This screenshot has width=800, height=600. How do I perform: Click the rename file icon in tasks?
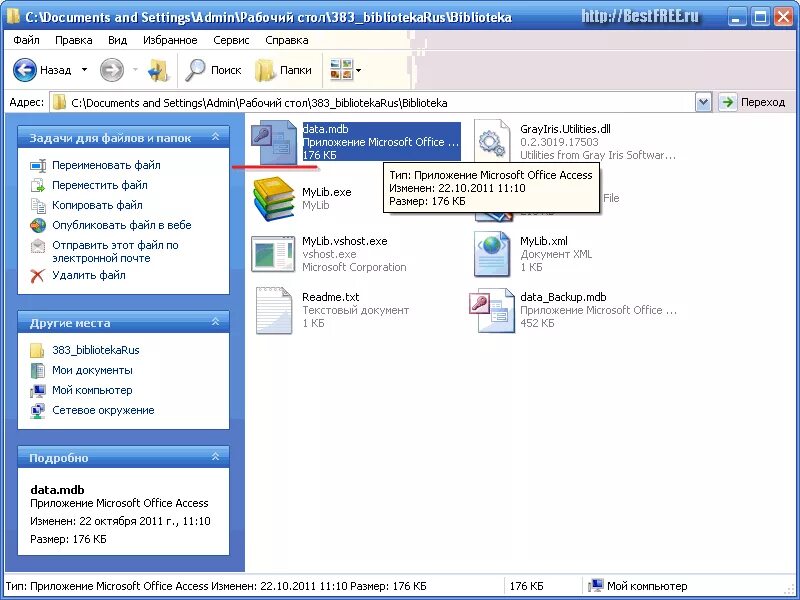38,165
